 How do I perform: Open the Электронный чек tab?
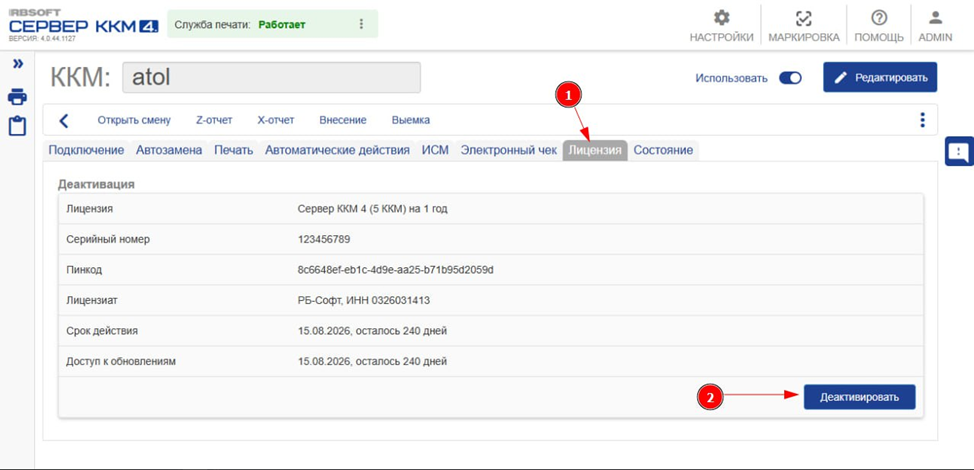pos(508,150)
